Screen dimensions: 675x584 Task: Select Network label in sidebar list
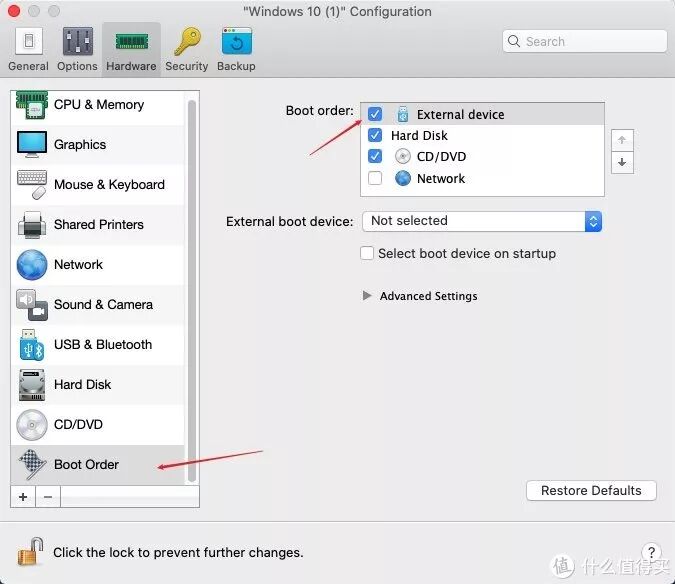pos(78,265)
